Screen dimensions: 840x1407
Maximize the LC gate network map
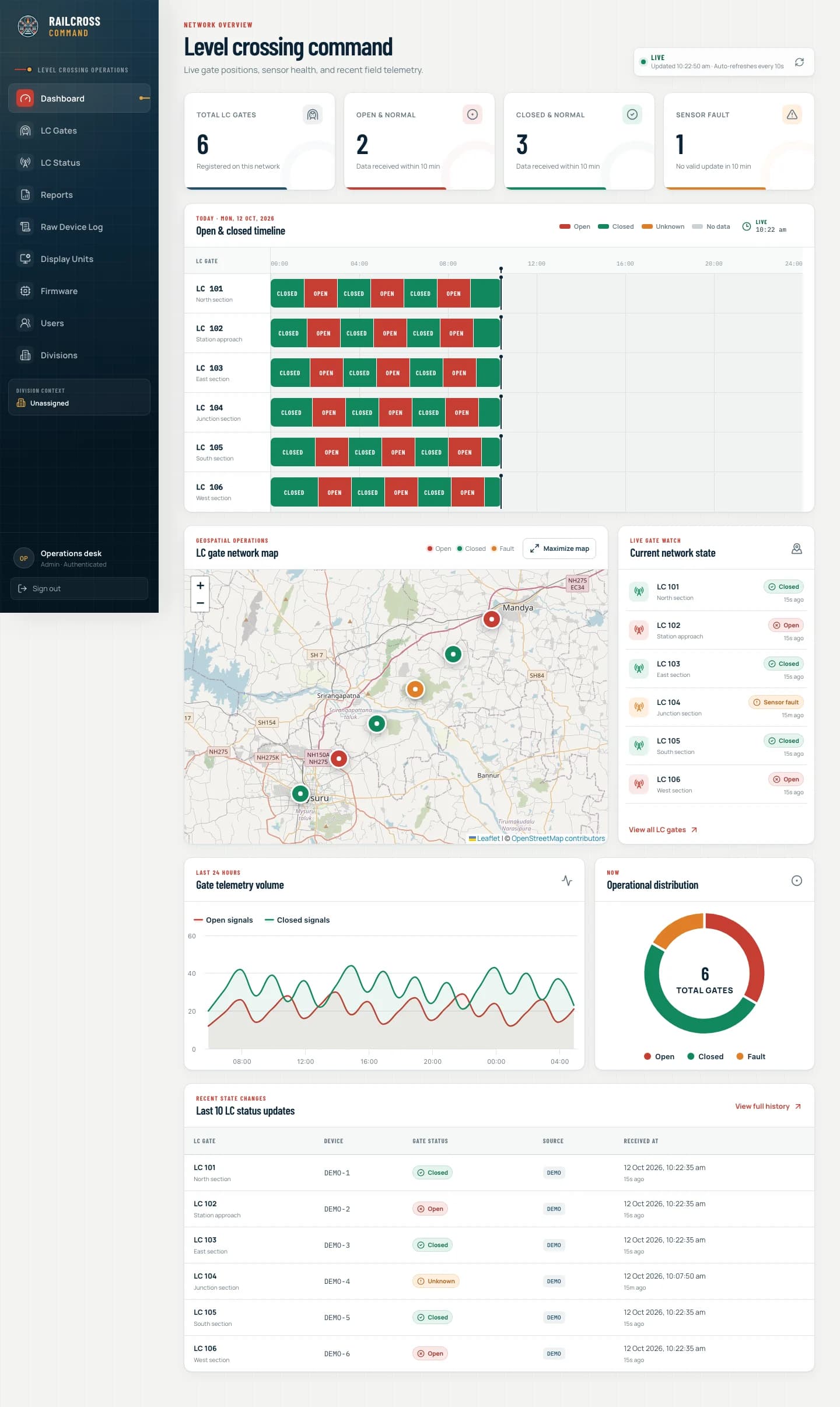point(559,549)
